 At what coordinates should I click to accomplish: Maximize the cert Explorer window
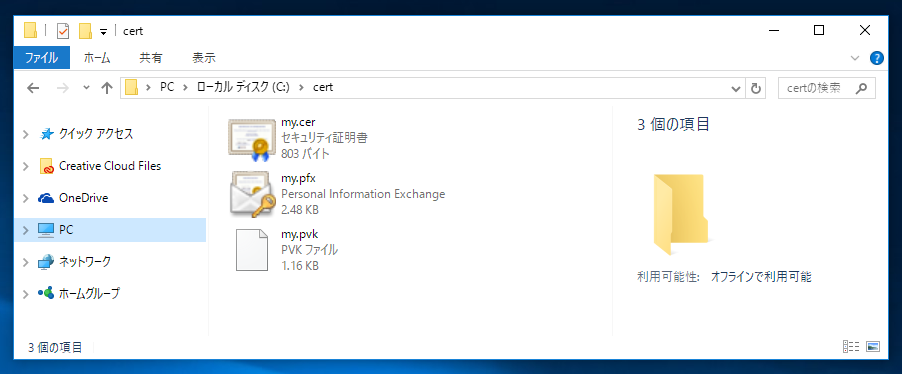point(819,30)
